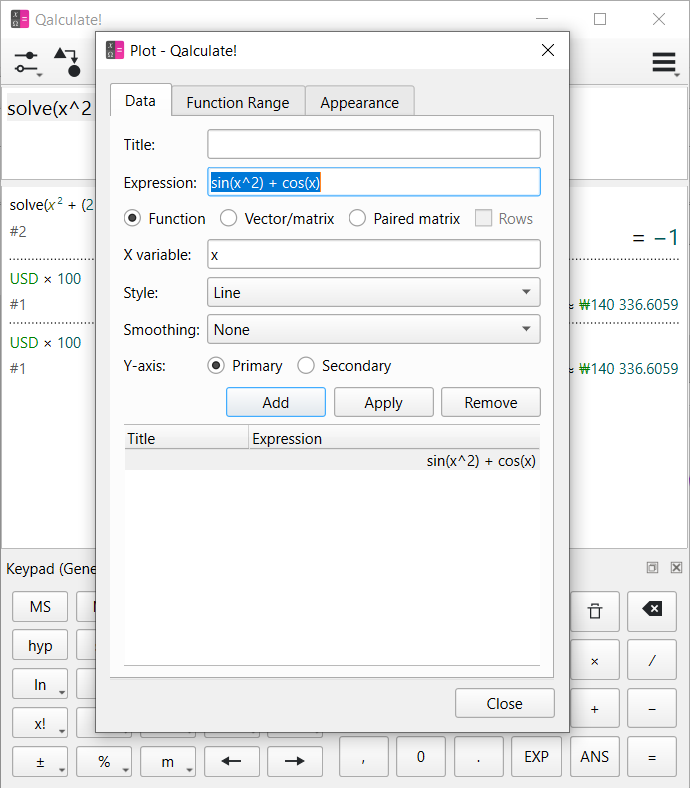Click the right arrow cursor keypad button

coord(294,761)
